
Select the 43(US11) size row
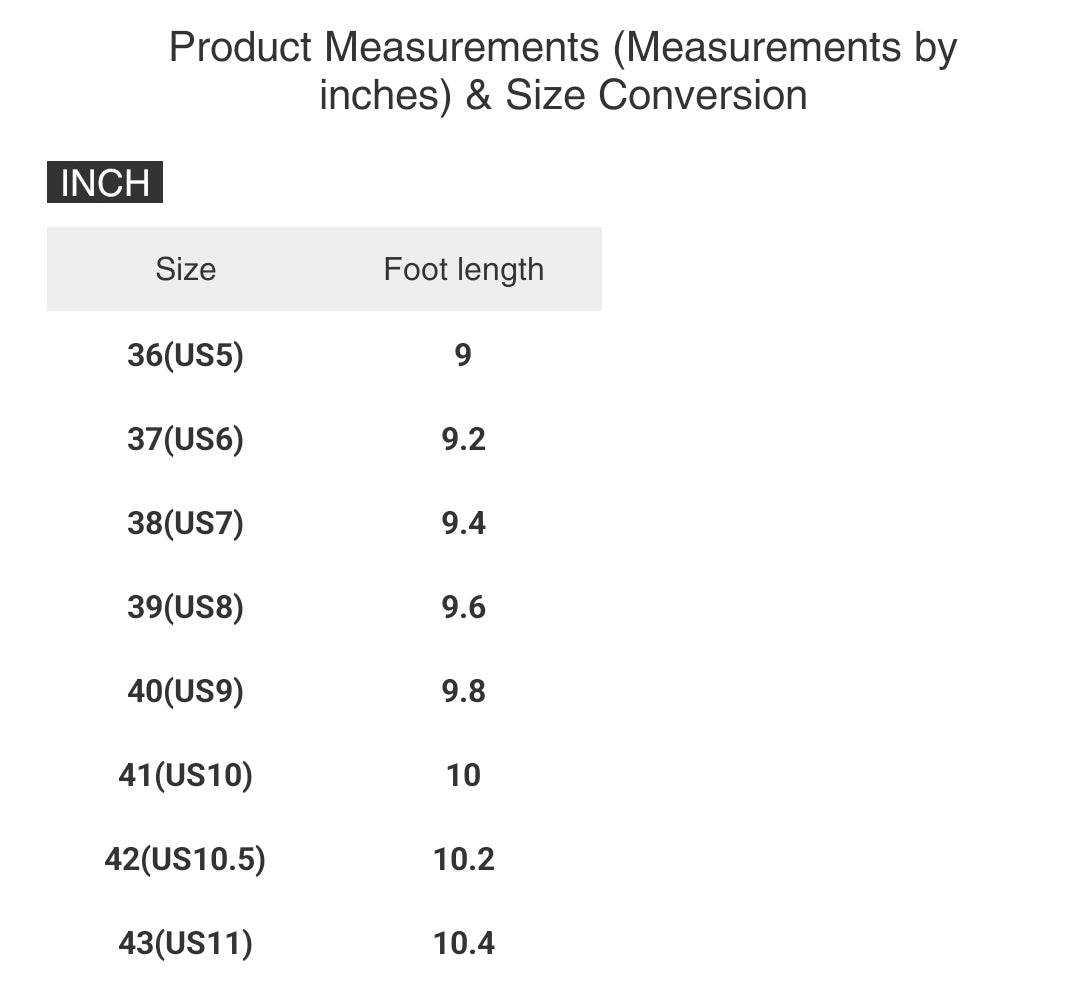pyautogui.click(x=185, y=943)
